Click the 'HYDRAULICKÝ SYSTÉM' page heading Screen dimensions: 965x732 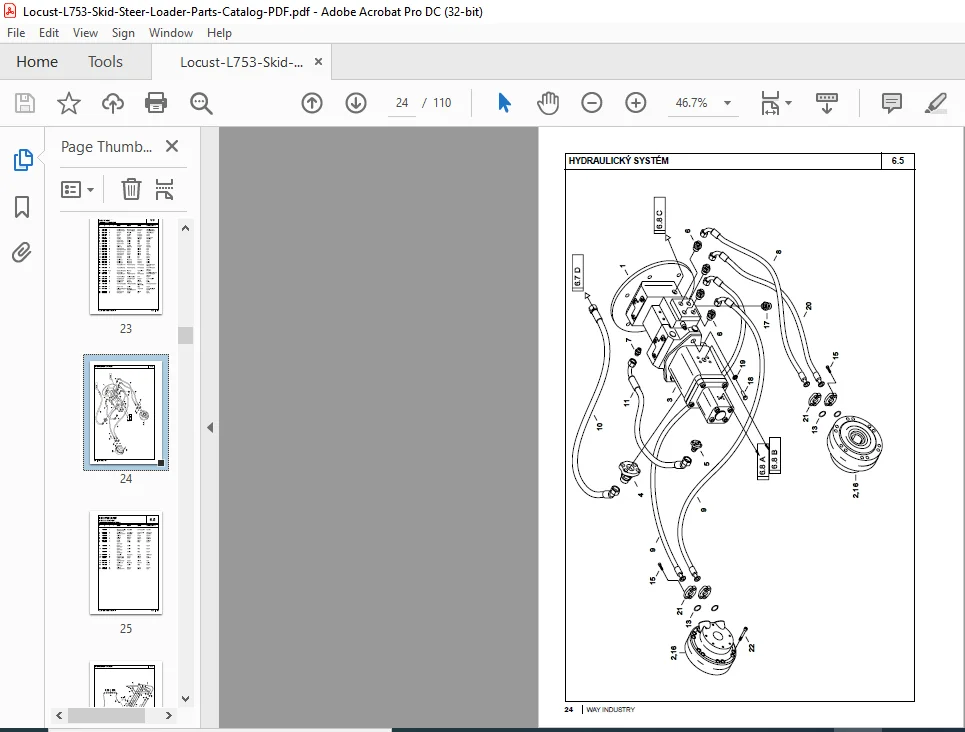(x=618, y=161)
